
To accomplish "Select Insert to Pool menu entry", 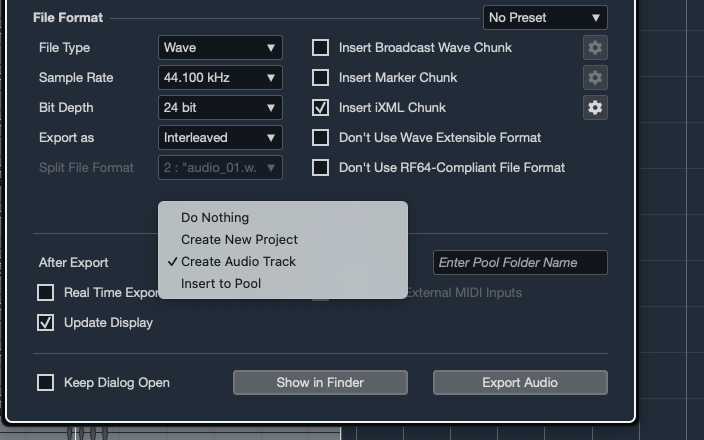I will pos(221,283).
